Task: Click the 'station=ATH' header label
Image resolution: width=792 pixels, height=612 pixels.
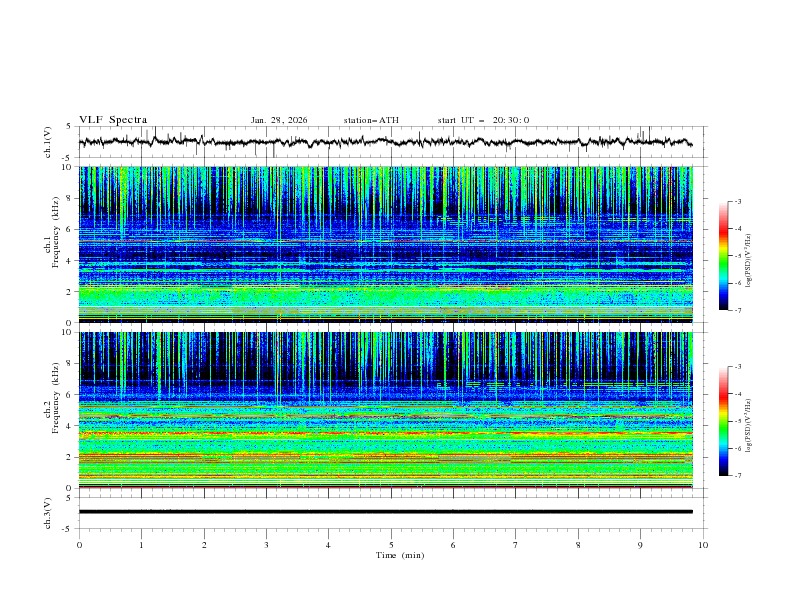Action: click(371, 120)
